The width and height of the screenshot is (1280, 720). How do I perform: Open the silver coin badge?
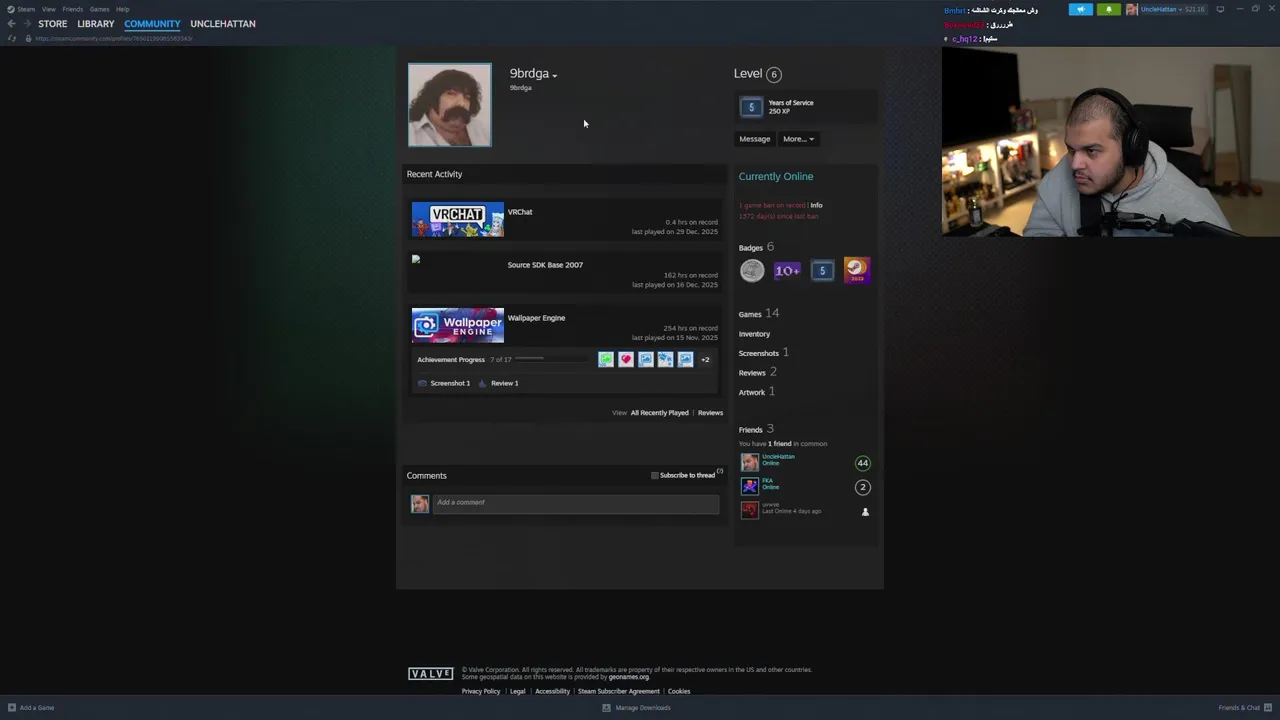pyautogui.click(x=752, y=270)
